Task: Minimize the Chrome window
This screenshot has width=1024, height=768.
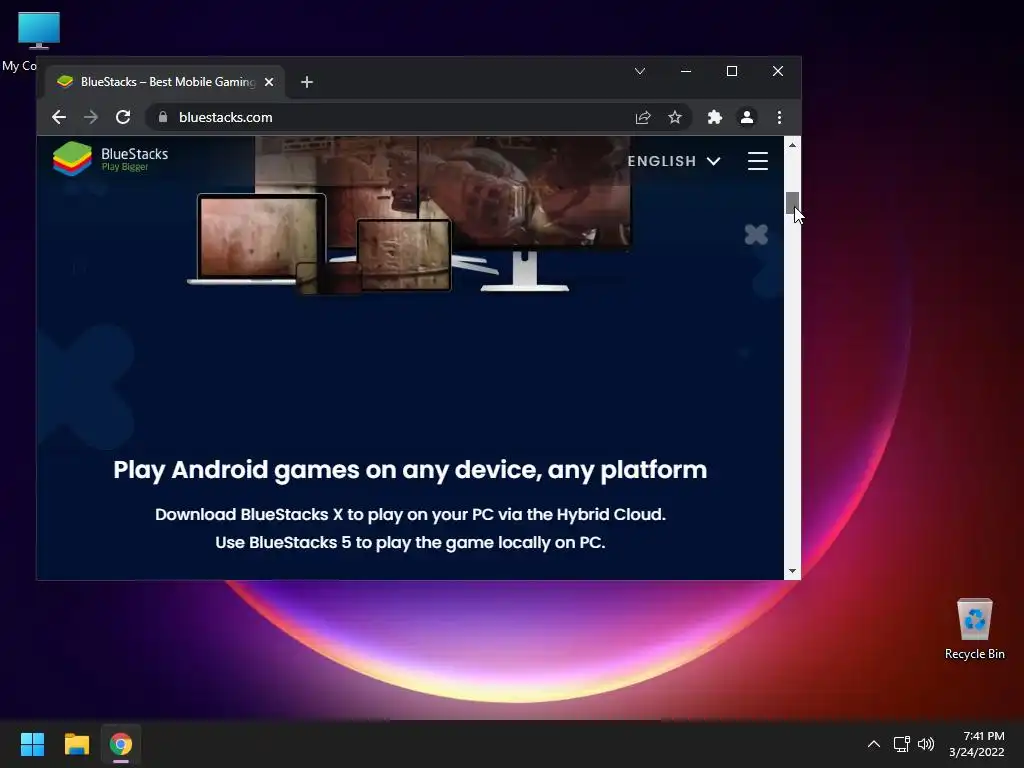Action: [686, 71]
